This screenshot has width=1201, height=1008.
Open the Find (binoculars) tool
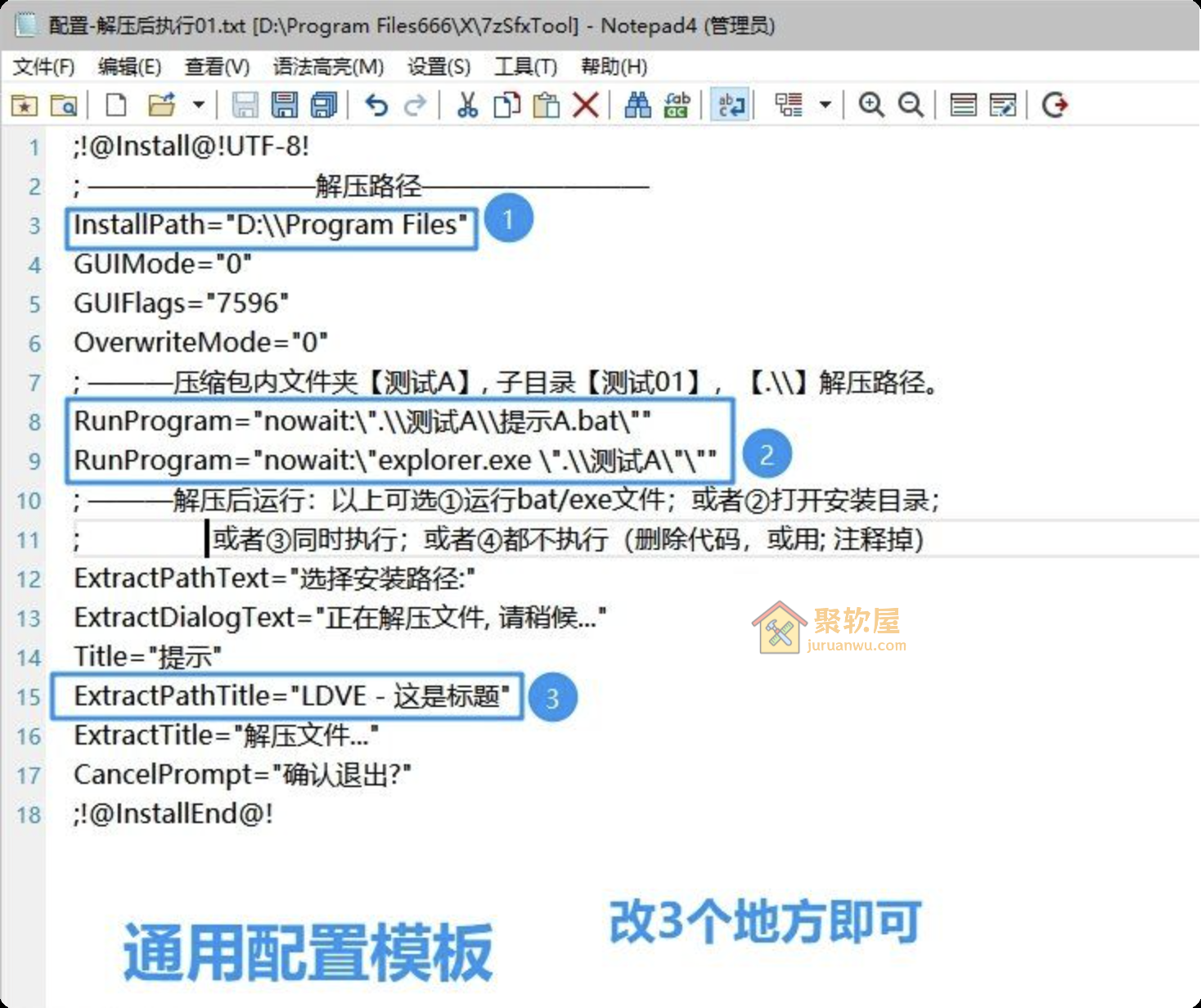638,105
